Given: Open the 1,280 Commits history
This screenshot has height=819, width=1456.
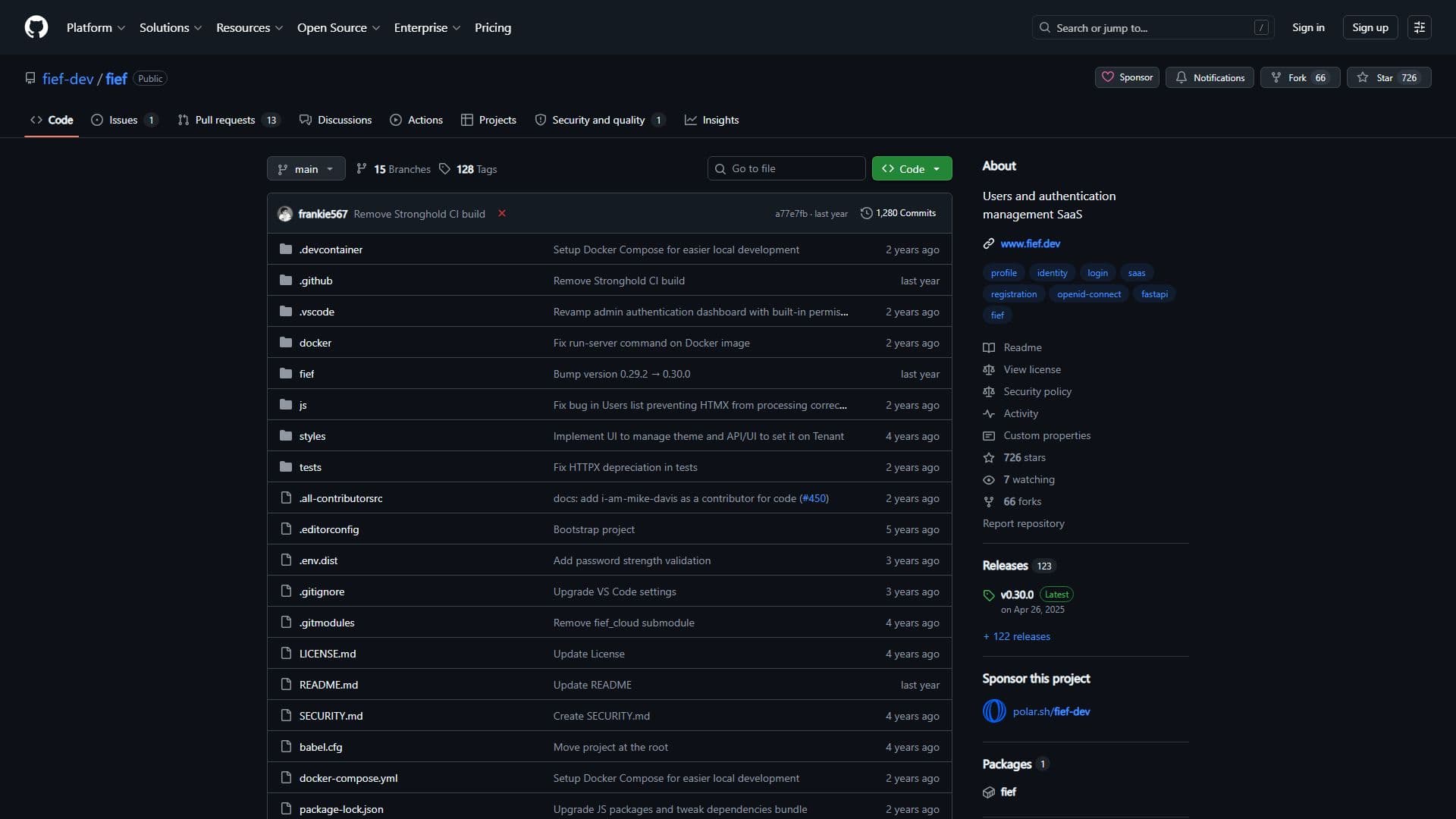Looking at the screenshot, I should 898,213.
